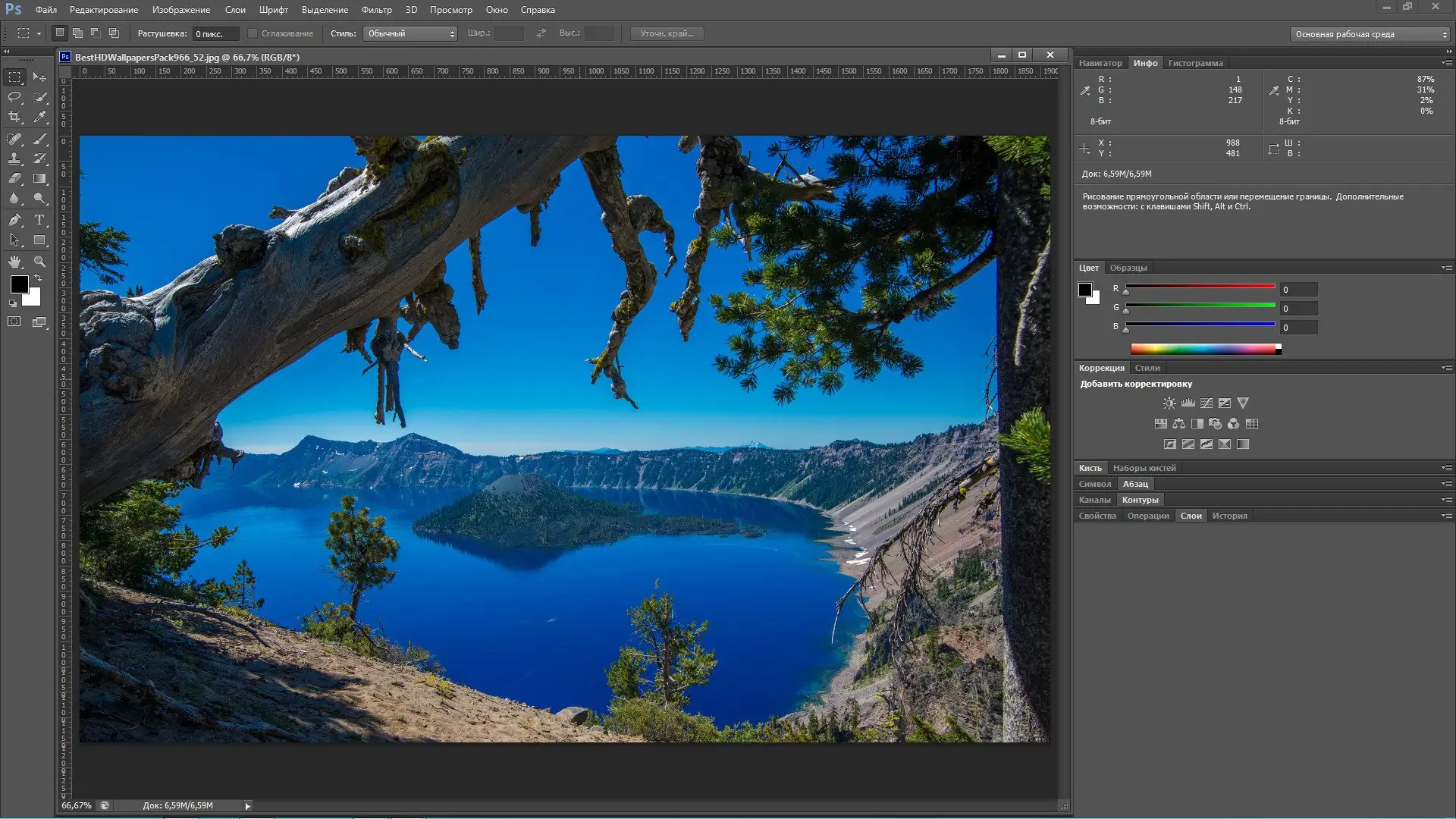The width and height of the screenshot is (1456, 819).
Task: Click the Растушевка input field
Action: [215, 33]
